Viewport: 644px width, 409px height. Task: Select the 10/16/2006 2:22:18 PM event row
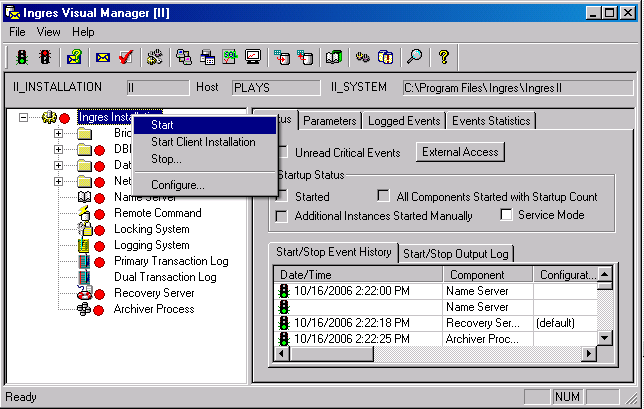point(435,323)
